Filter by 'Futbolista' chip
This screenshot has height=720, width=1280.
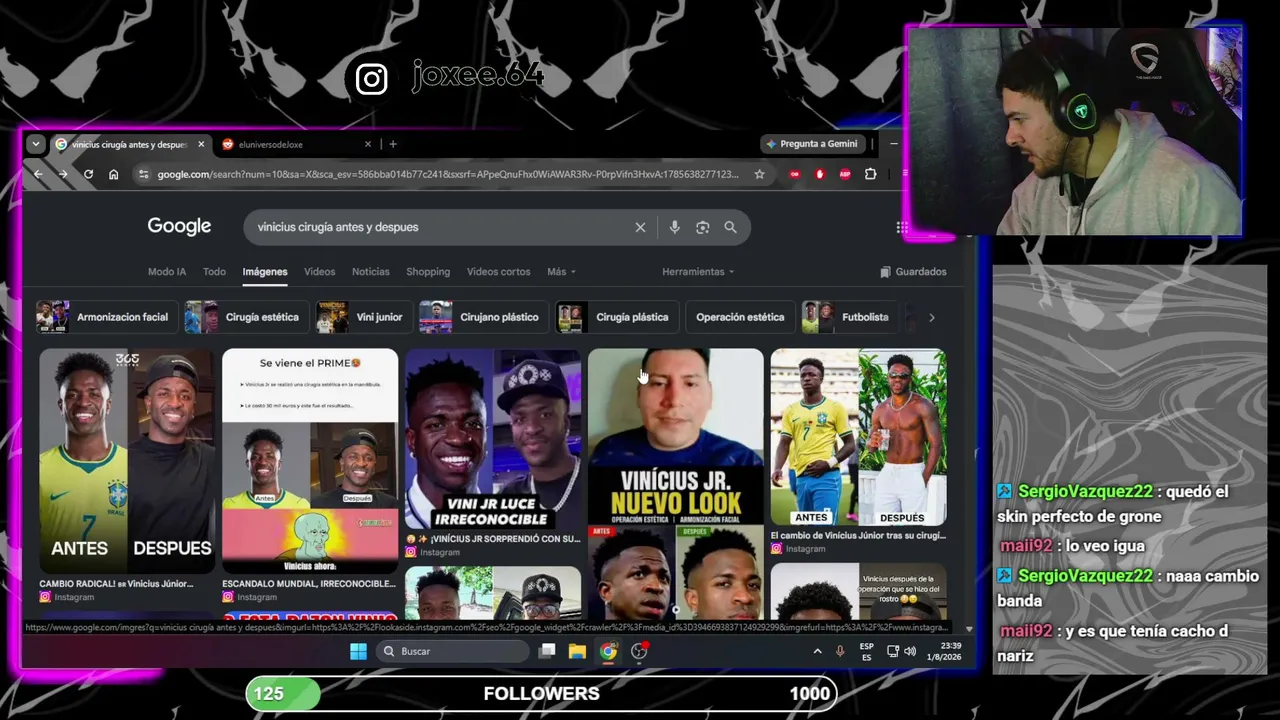[848, 317]
